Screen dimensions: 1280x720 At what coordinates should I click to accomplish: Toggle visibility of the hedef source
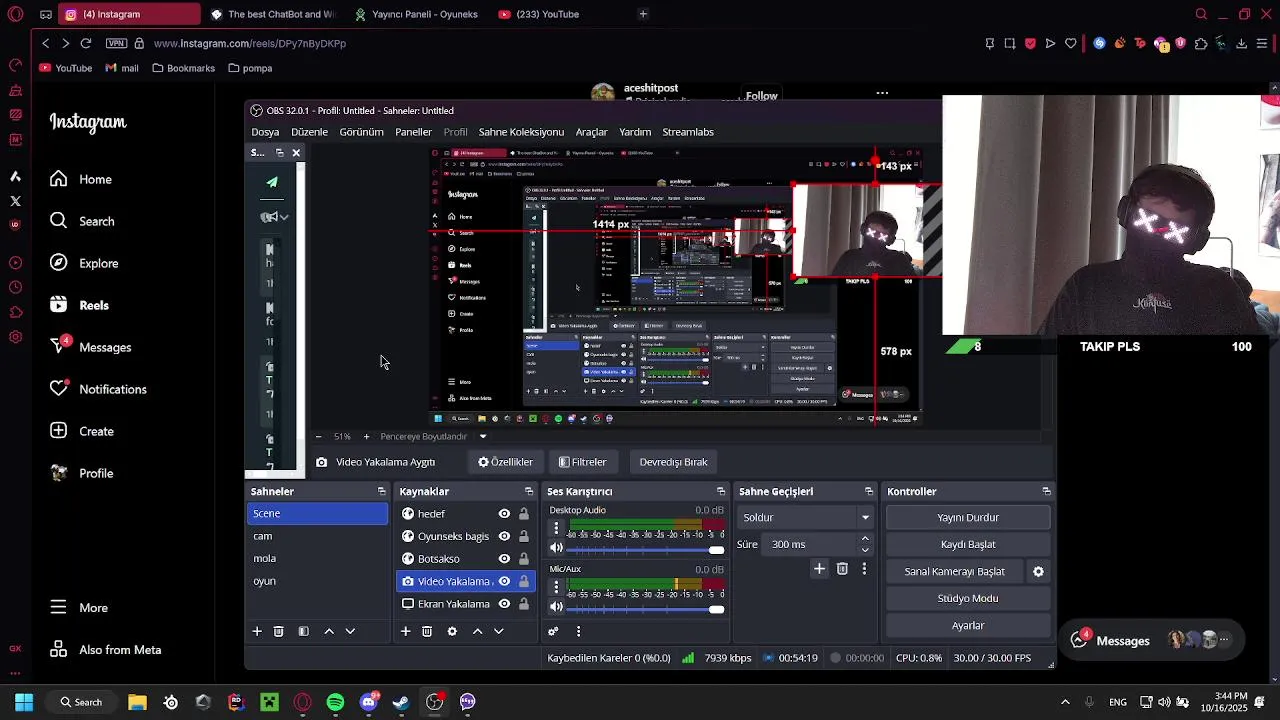tap(504, 514)
